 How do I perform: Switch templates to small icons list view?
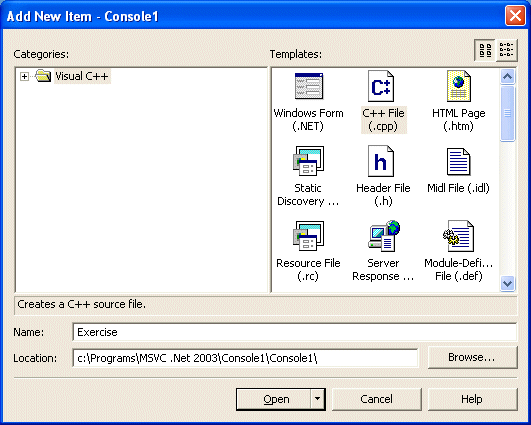click(507, 50)
